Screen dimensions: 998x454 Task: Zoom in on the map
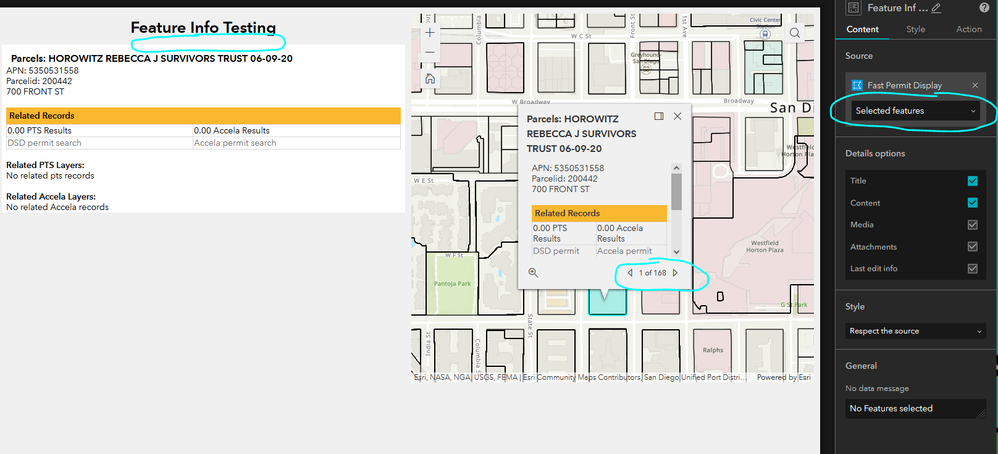[430, 32]
